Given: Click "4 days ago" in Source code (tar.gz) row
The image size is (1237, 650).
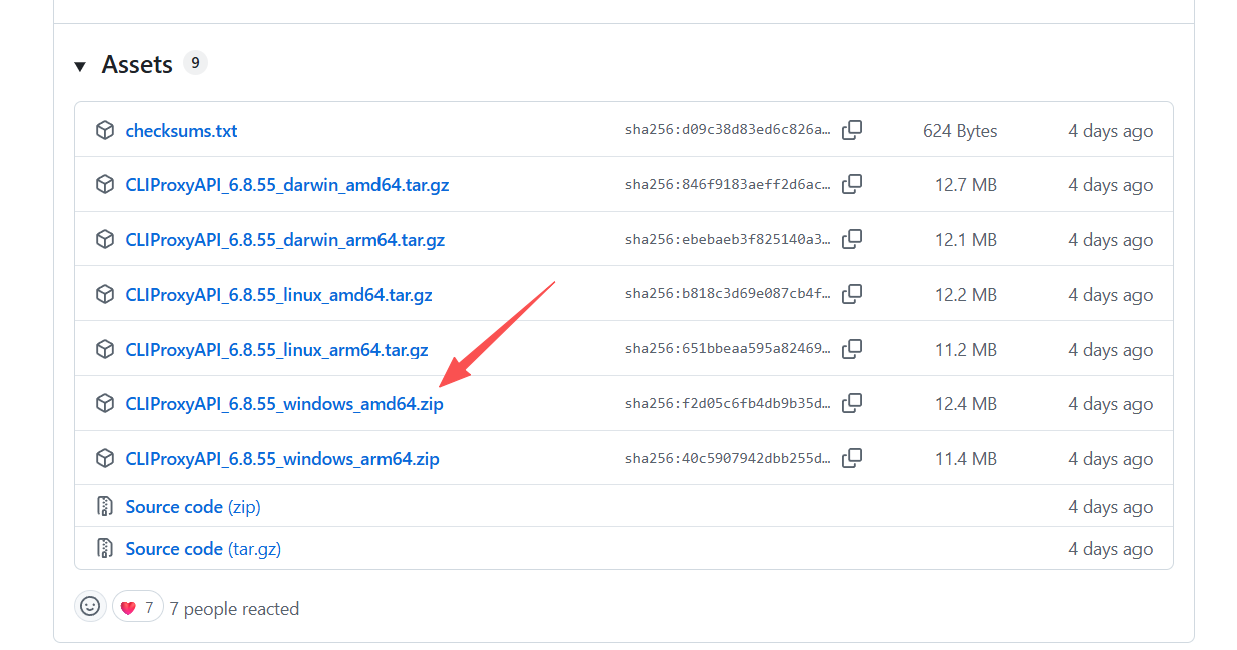Looking at the screenshot, I should click(1110, 549).
